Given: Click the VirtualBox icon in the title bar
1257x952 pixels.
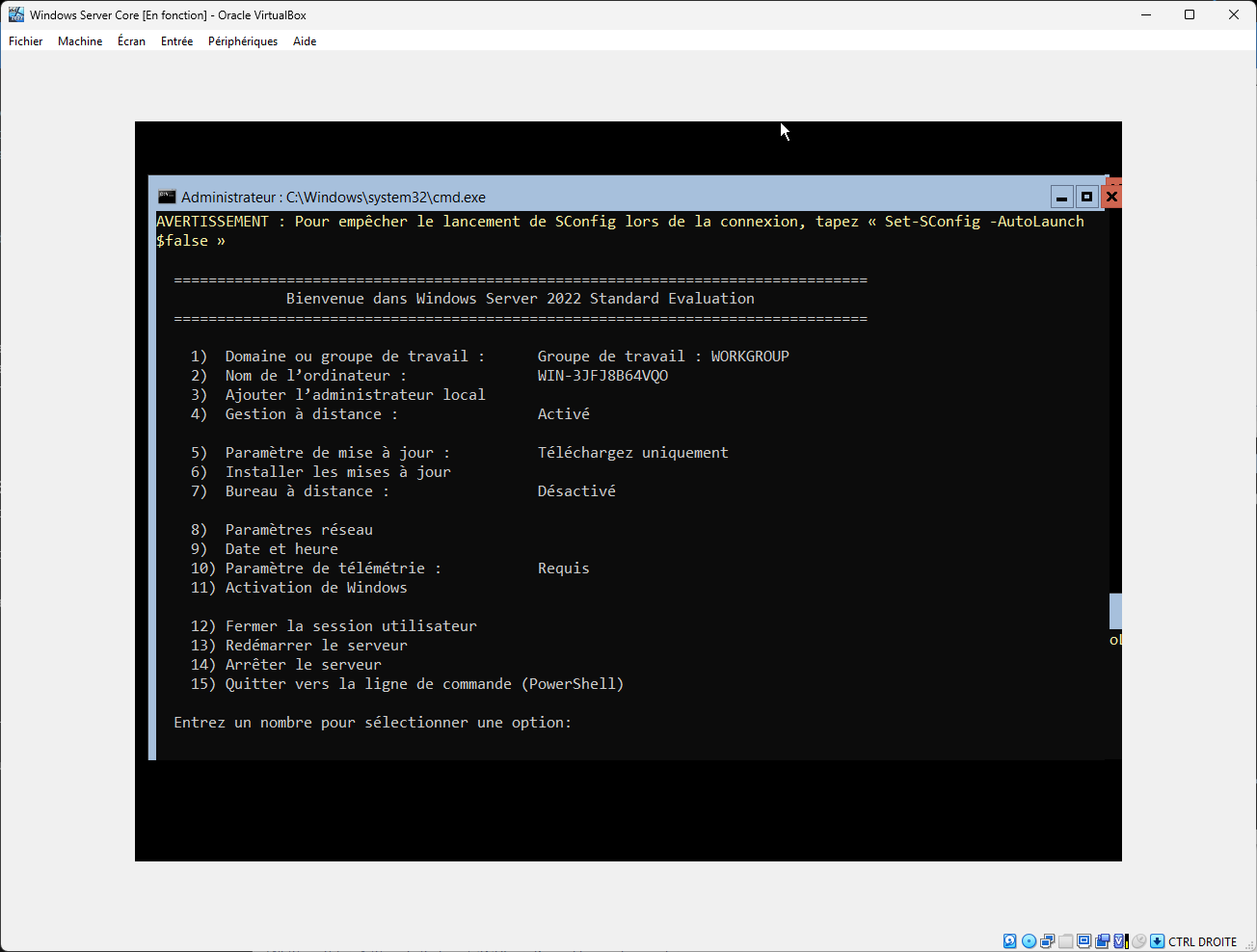Looking at the screenshot, I should tap(16, 14).
